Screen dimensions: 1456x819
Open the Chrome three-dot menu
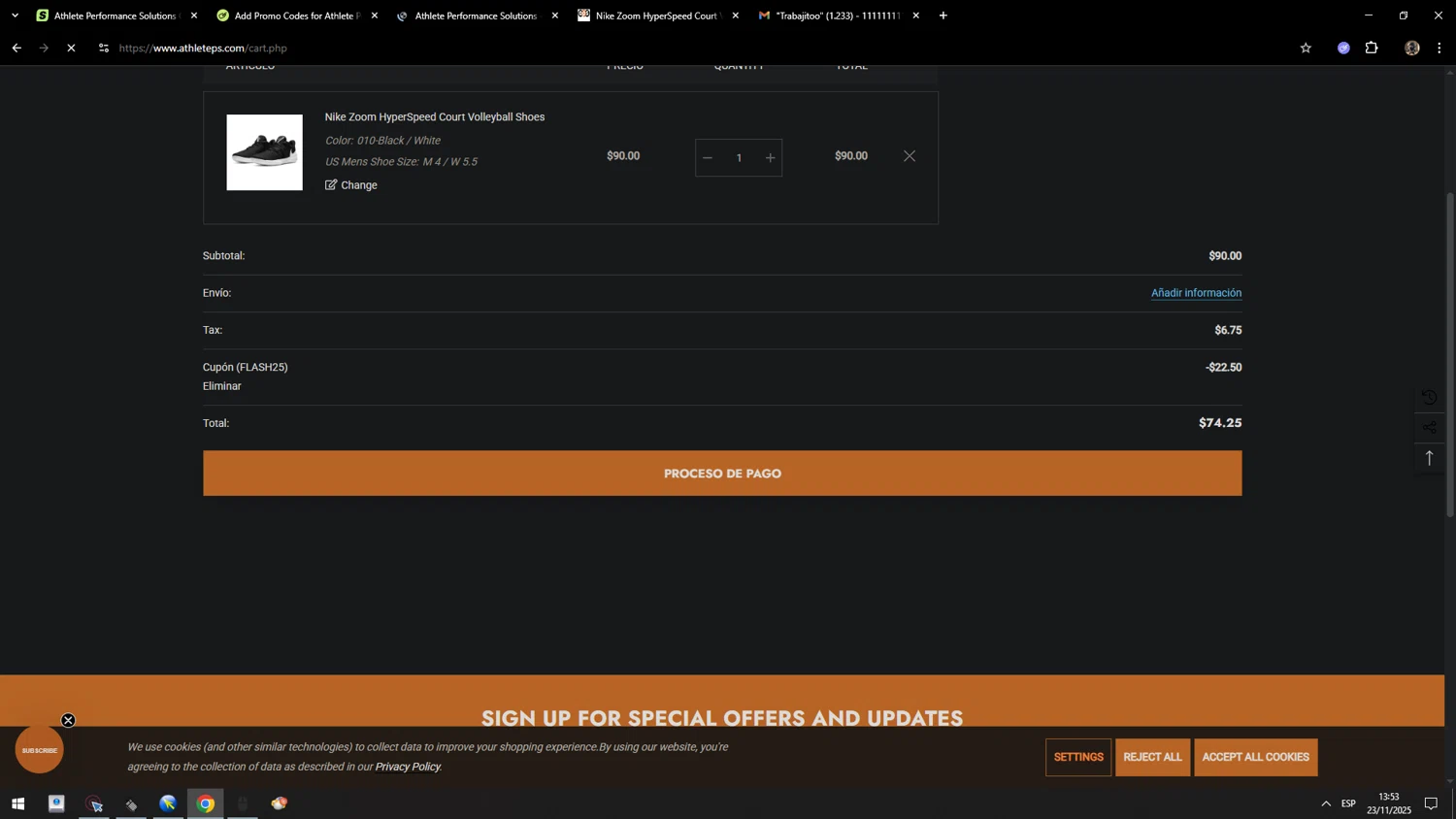[x=1439, y=48]
